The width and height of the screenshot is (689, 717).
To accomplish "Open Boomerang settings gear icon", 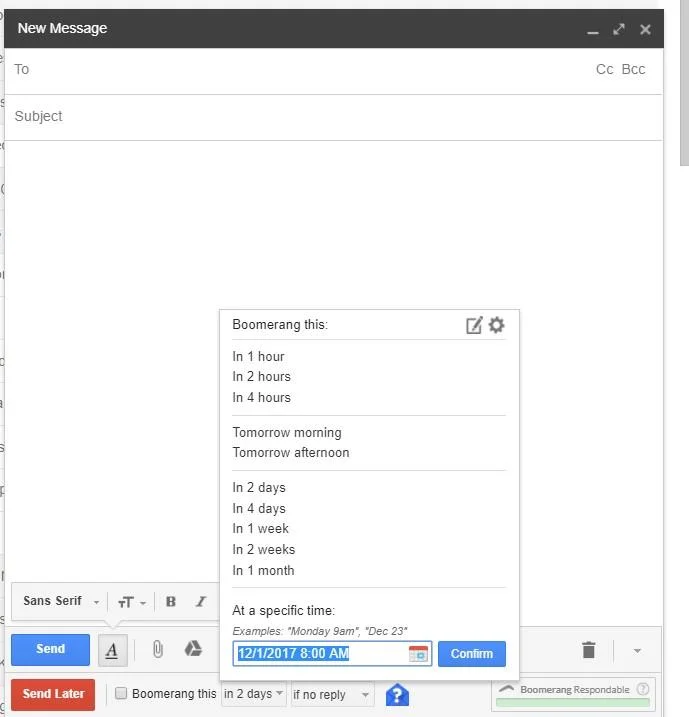I will [x=496, y=325].
